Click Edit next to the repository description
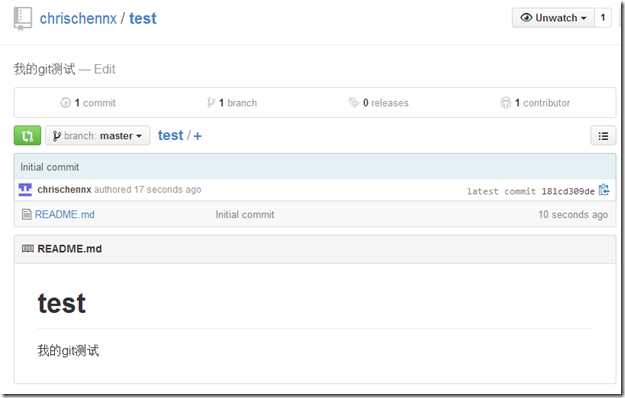625x398 pixels. click(104, 69)
